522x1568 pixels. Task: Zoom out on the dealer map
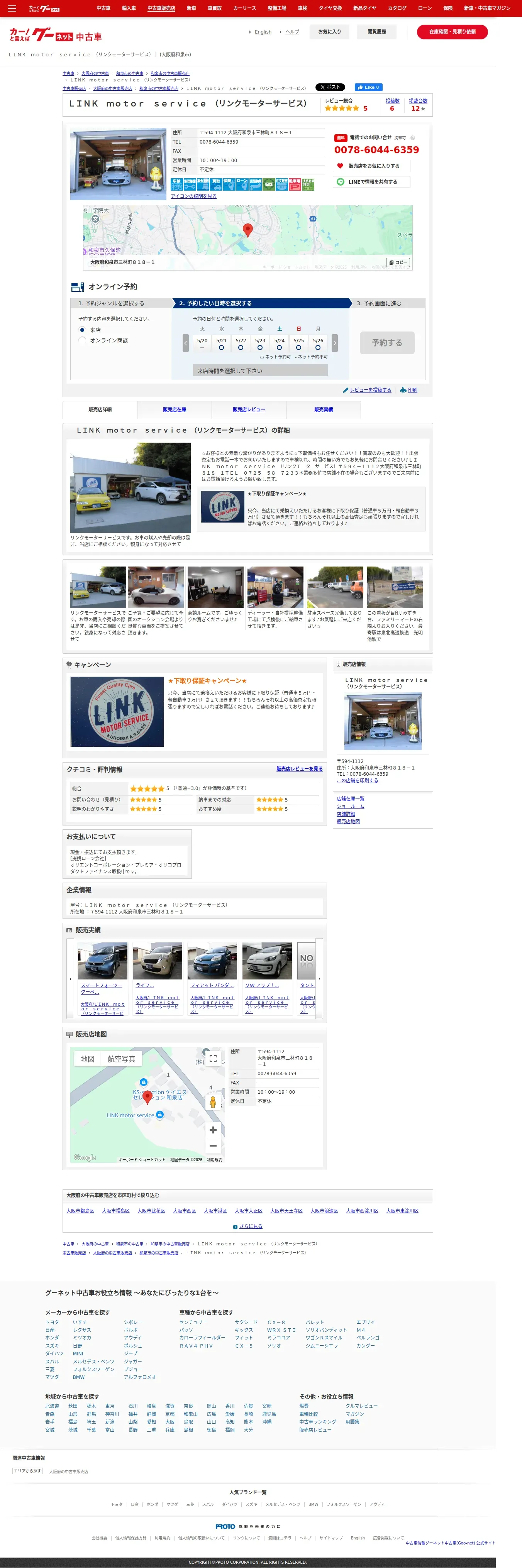(x=213, y=1145)
